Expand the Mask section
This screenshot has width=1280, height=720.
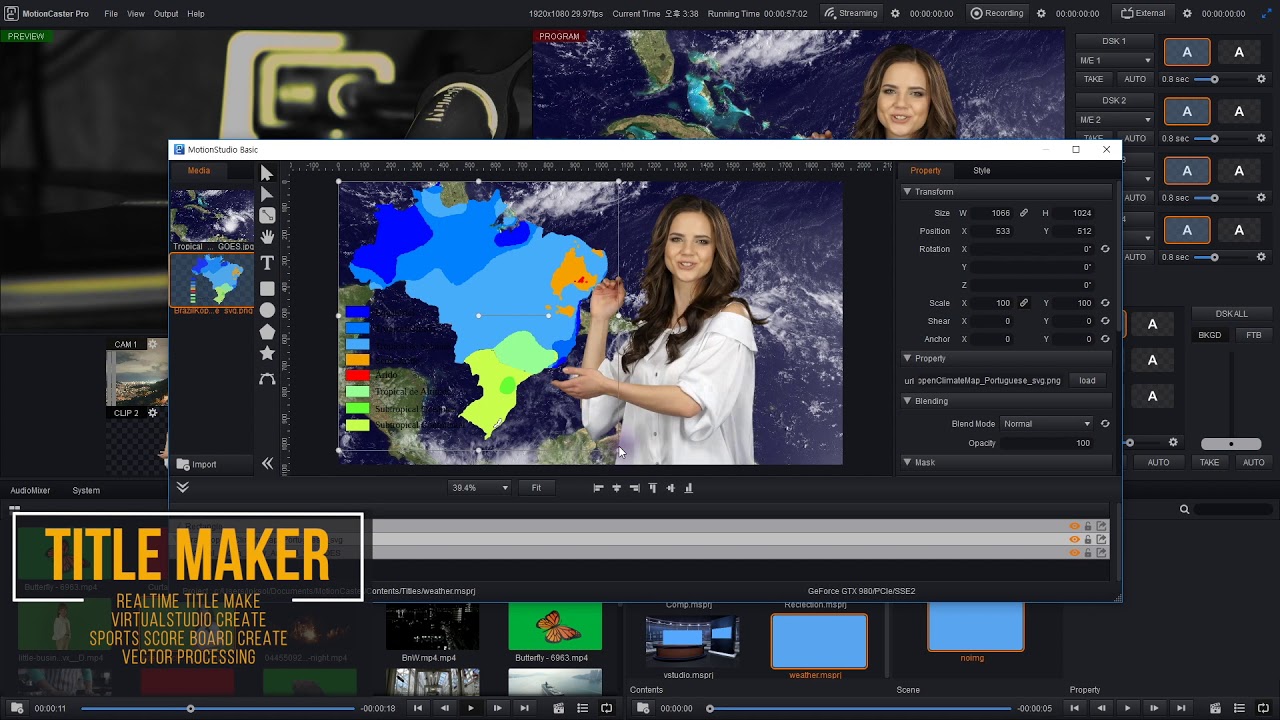click(x=908, y=462)
